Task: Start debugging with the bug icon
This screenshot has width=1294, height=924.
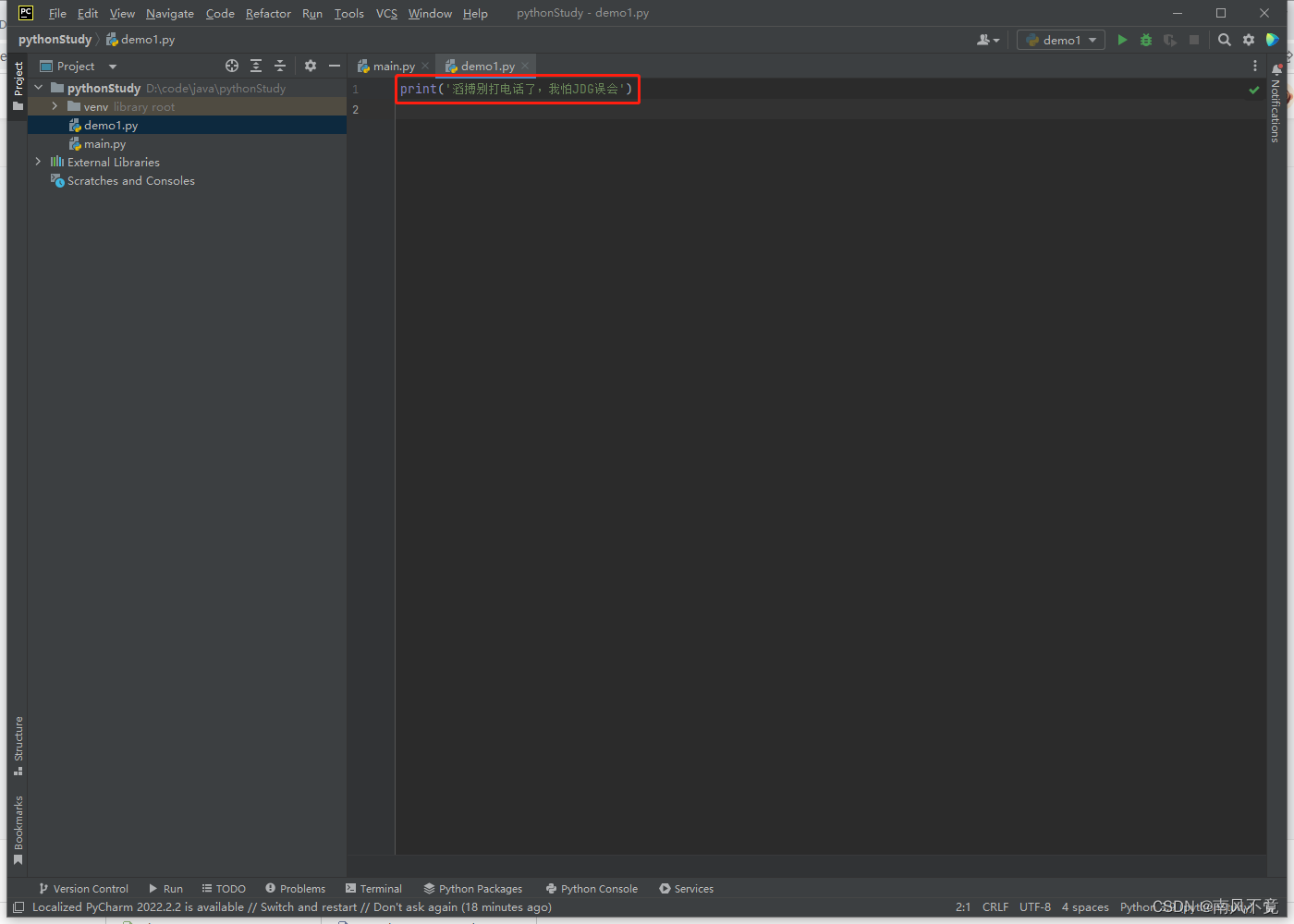Action: [1146, 40]
